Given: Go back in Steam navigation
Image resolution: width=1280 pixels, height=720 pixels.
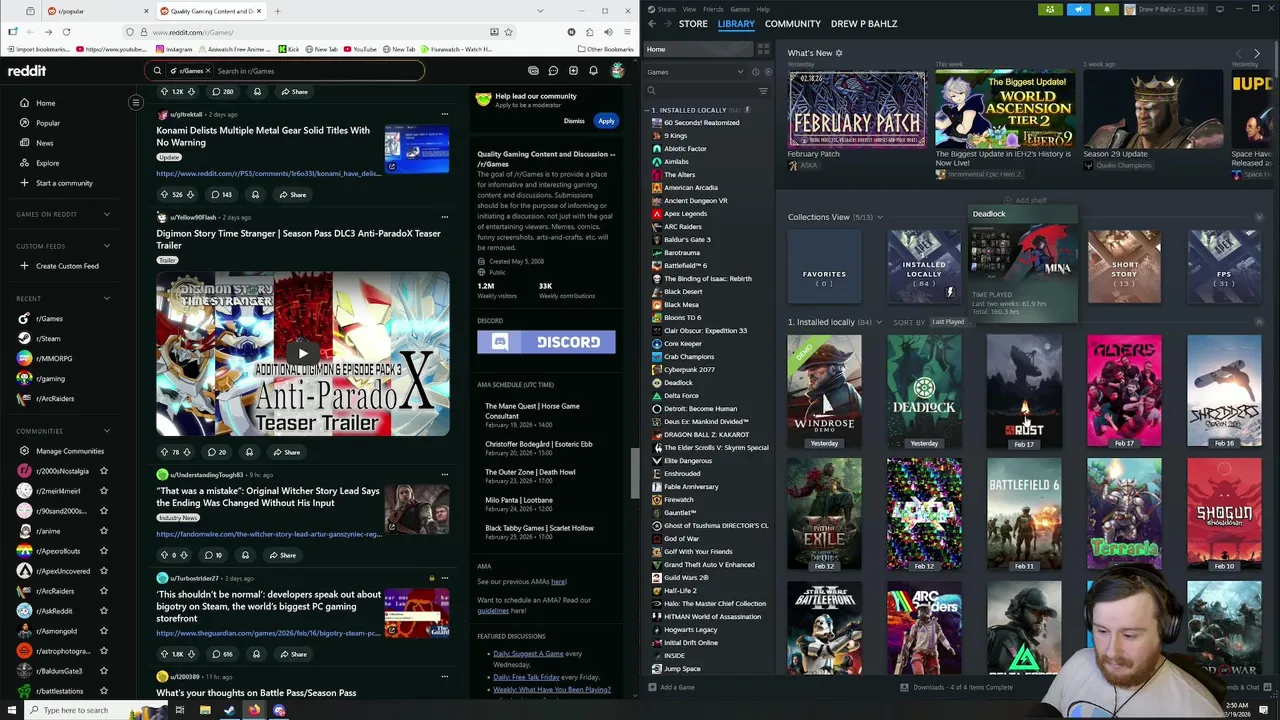Looking at the screenshot, I should click(652, 24).
